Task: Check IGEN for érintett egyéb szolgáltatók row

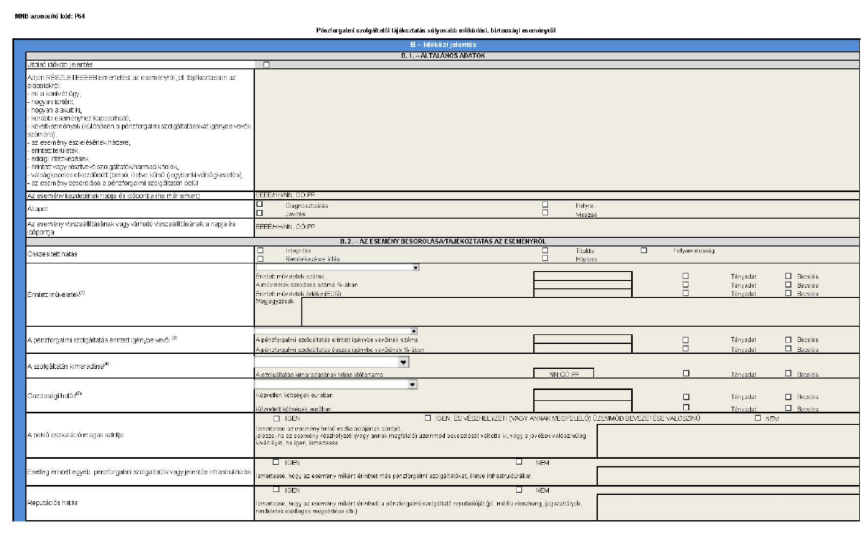Action: tap(276, 462)
